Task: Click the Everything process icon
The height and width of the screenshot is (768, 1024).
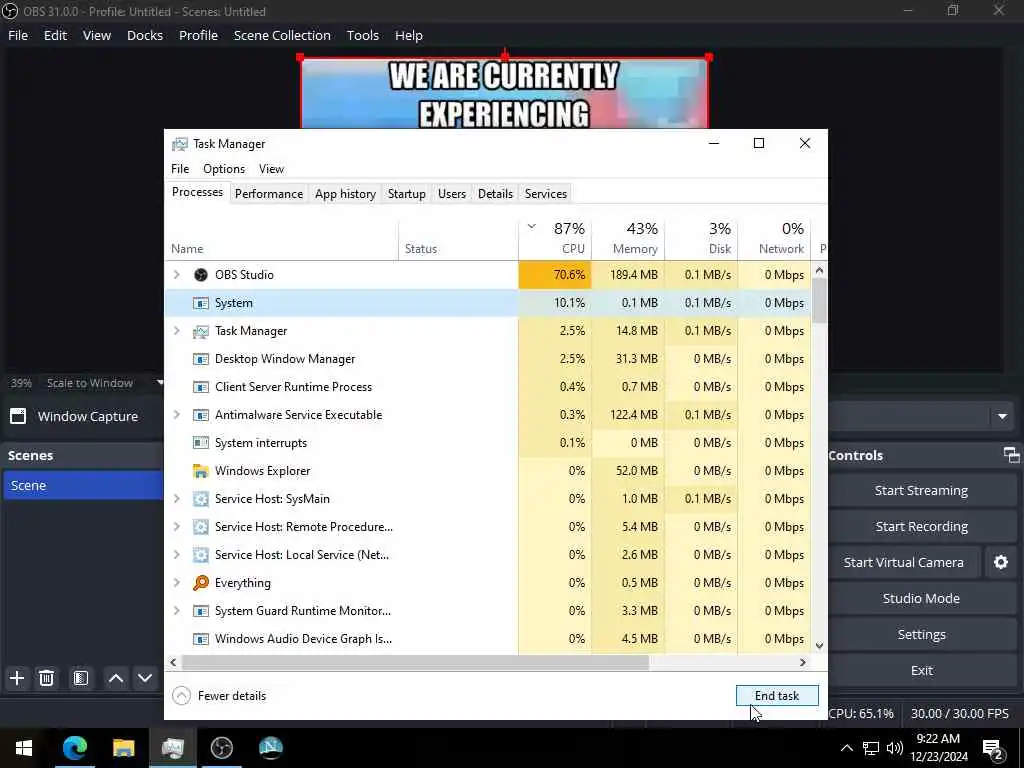Action: pyautogui.click(x=201, y=583)
